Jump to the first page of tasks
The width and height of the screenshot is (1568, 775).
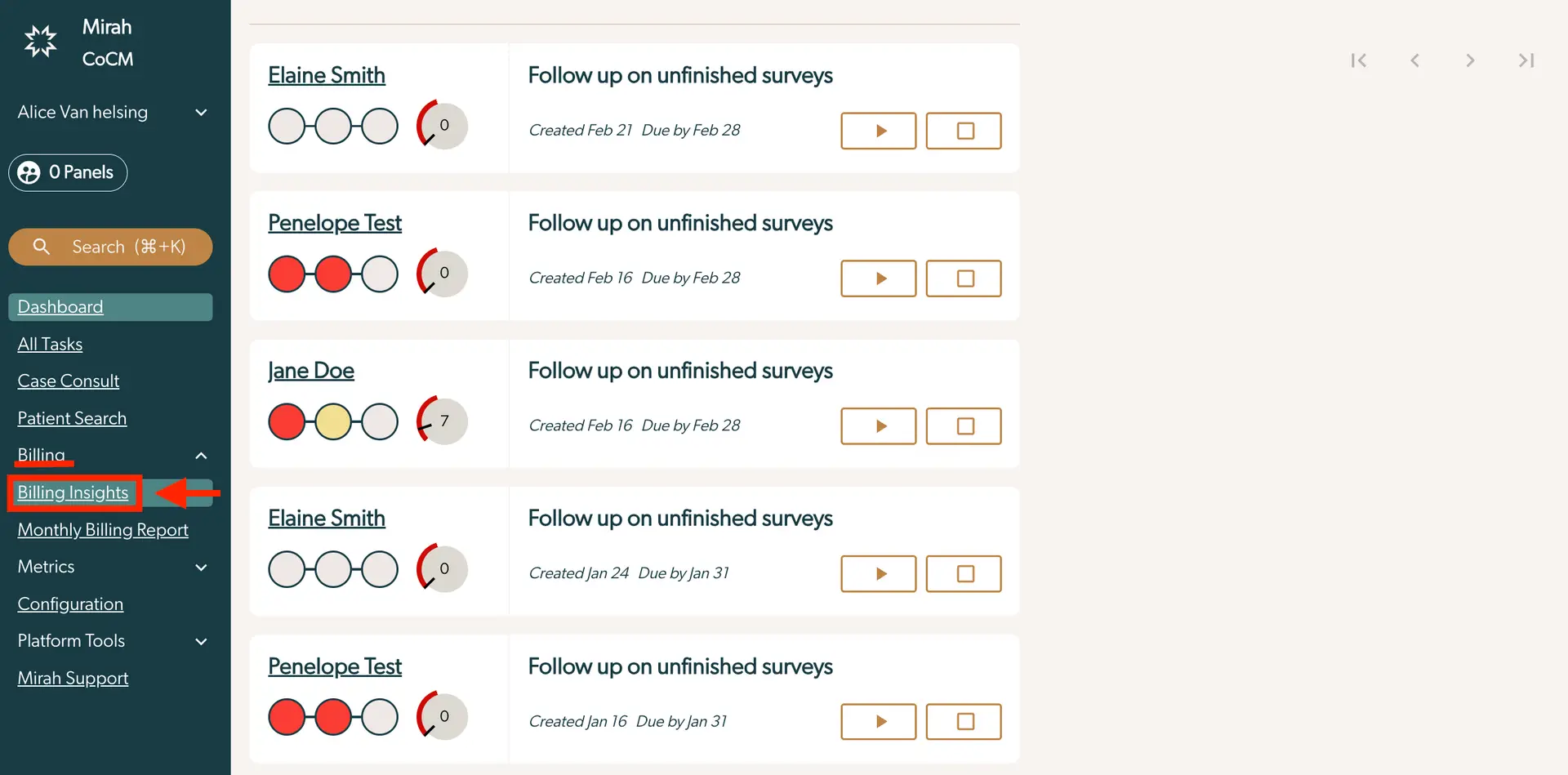click(x=1359, y=60)
